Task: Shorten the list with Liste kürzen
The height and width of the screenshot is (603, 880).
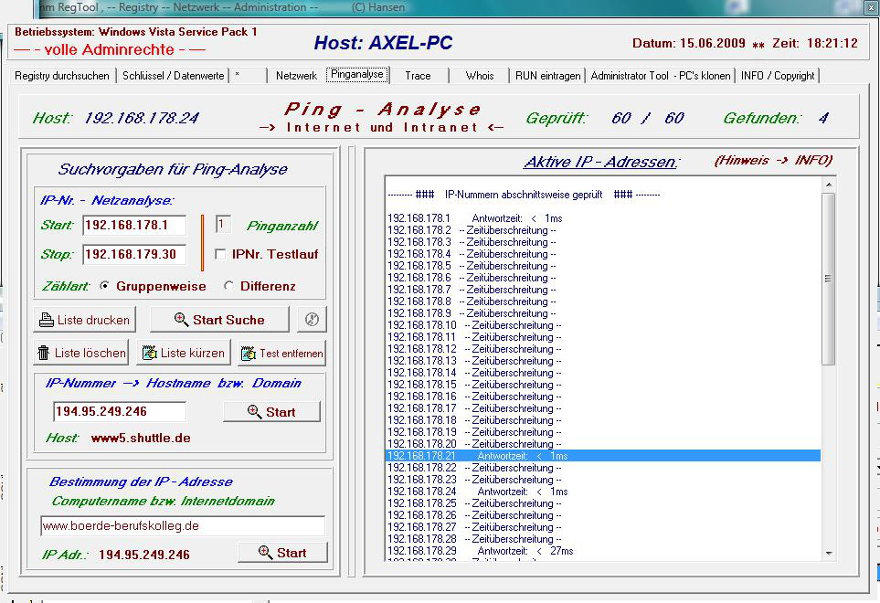Action: [x=182, y=353]
